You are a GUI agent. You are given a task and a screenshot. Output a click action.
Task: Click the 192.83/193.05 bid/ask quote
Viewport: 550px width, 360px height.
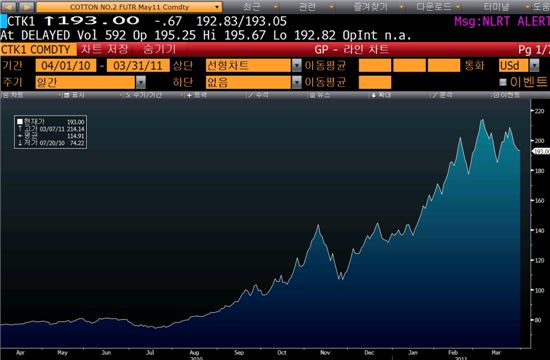click(x=241, y=21)
